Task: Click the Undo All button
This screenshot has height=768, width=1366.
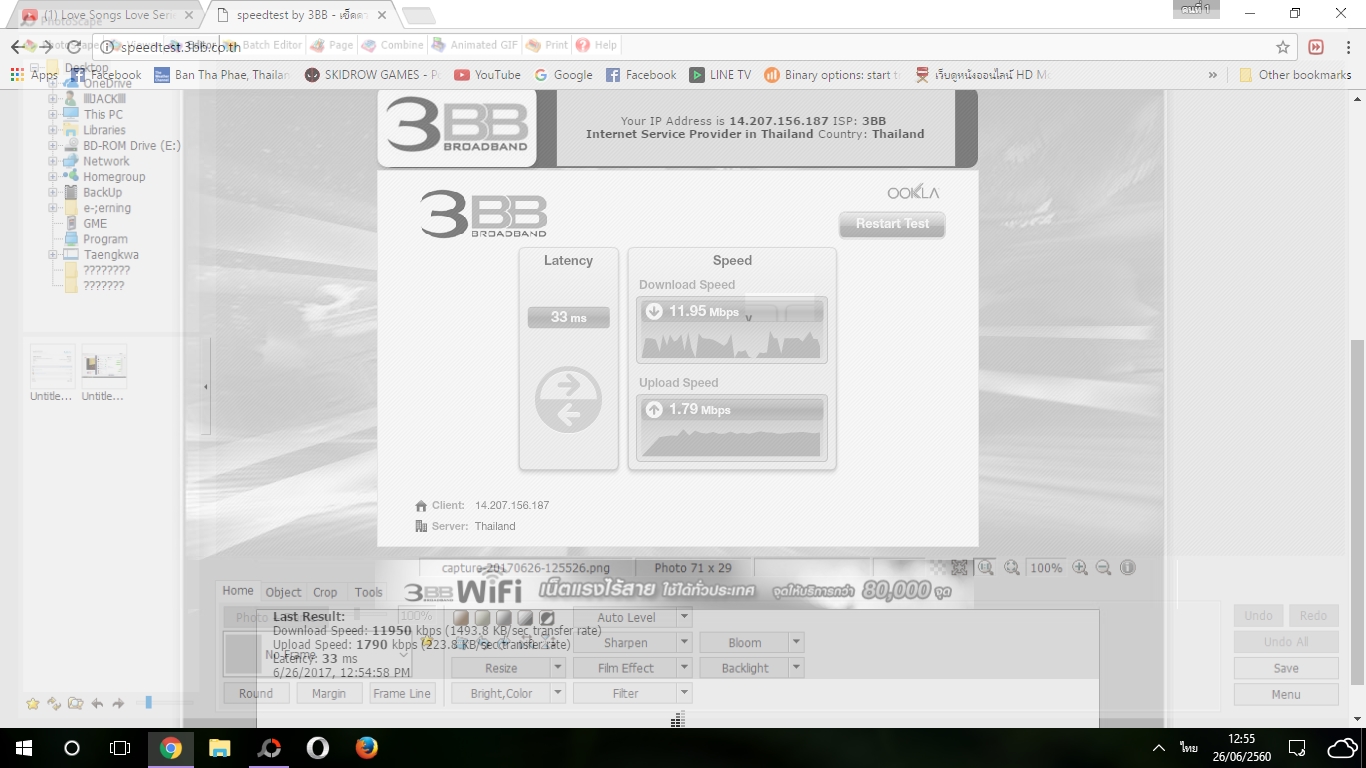Action: pyautogui.click(x=1286, y=642)
